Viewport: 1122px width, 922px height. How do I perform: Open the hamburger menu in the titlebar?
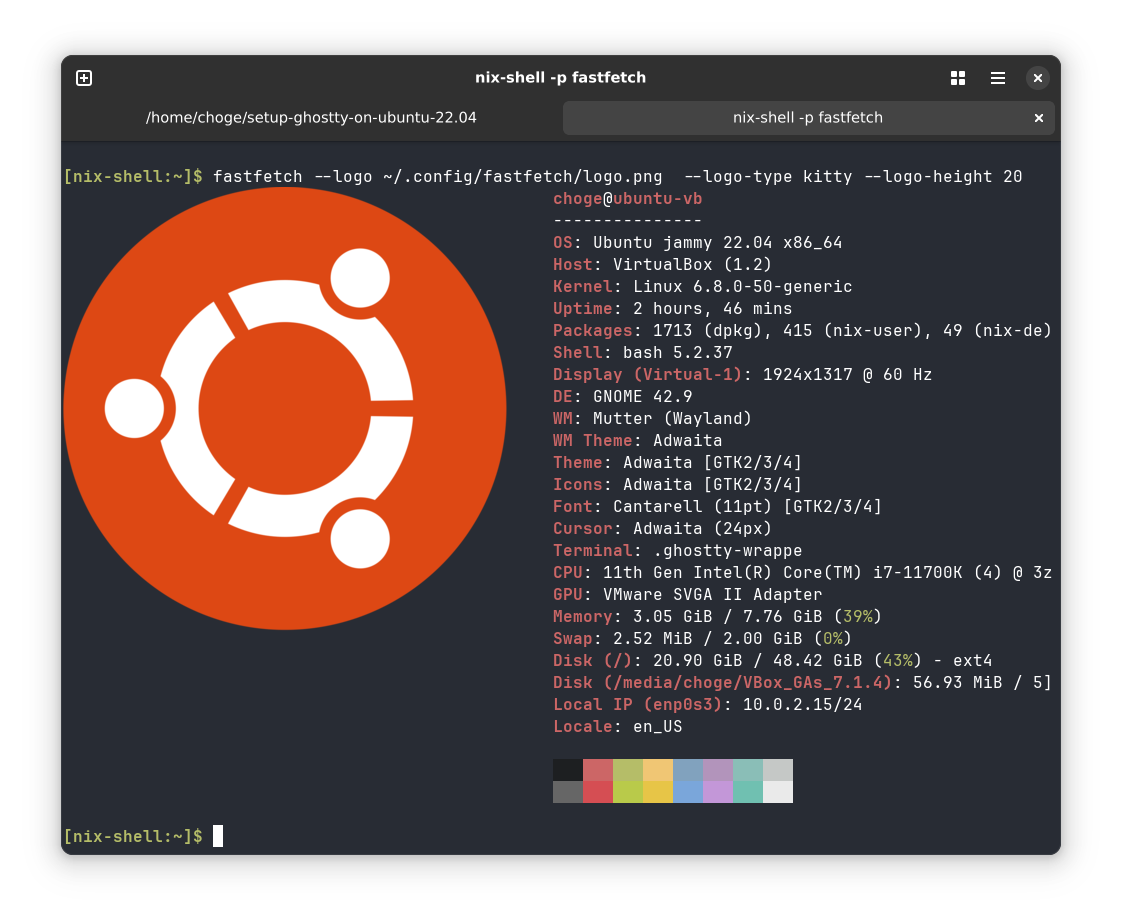click(x=997, y=77)
